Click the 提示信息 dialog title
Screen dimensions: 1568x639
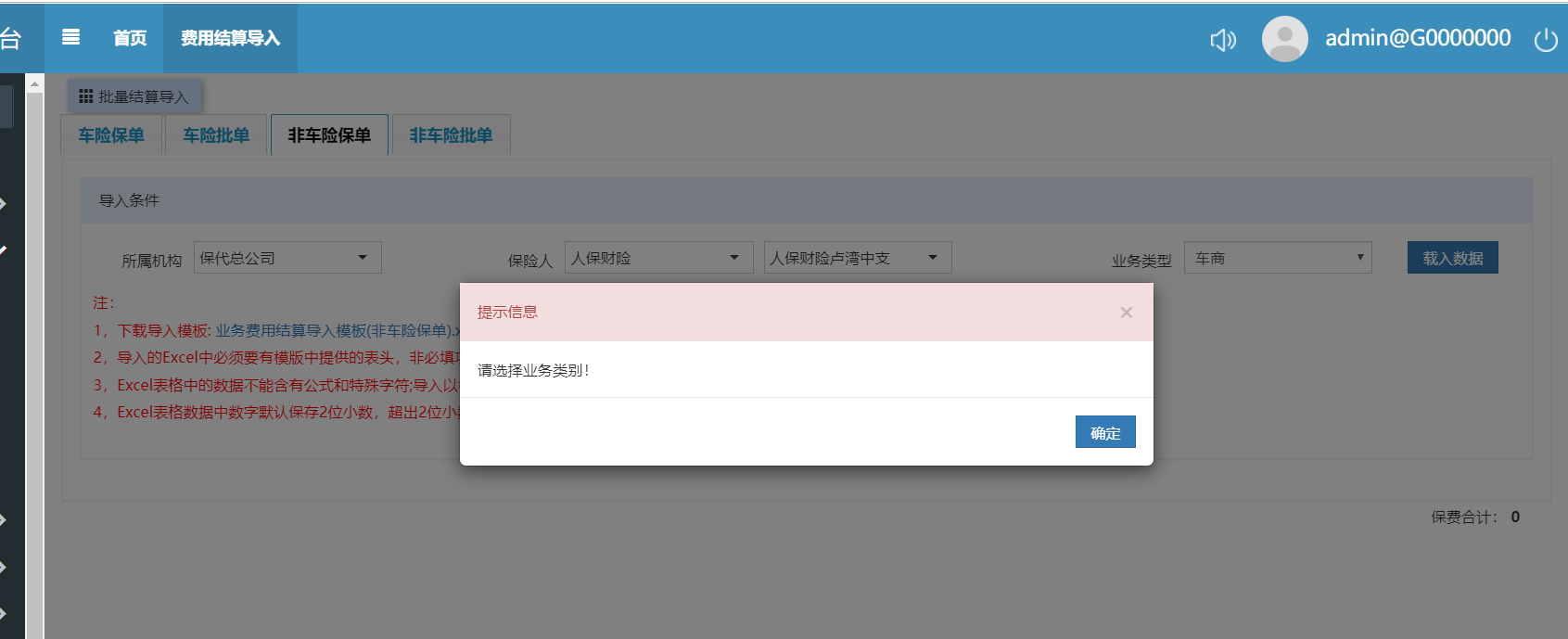click(507, 313)
